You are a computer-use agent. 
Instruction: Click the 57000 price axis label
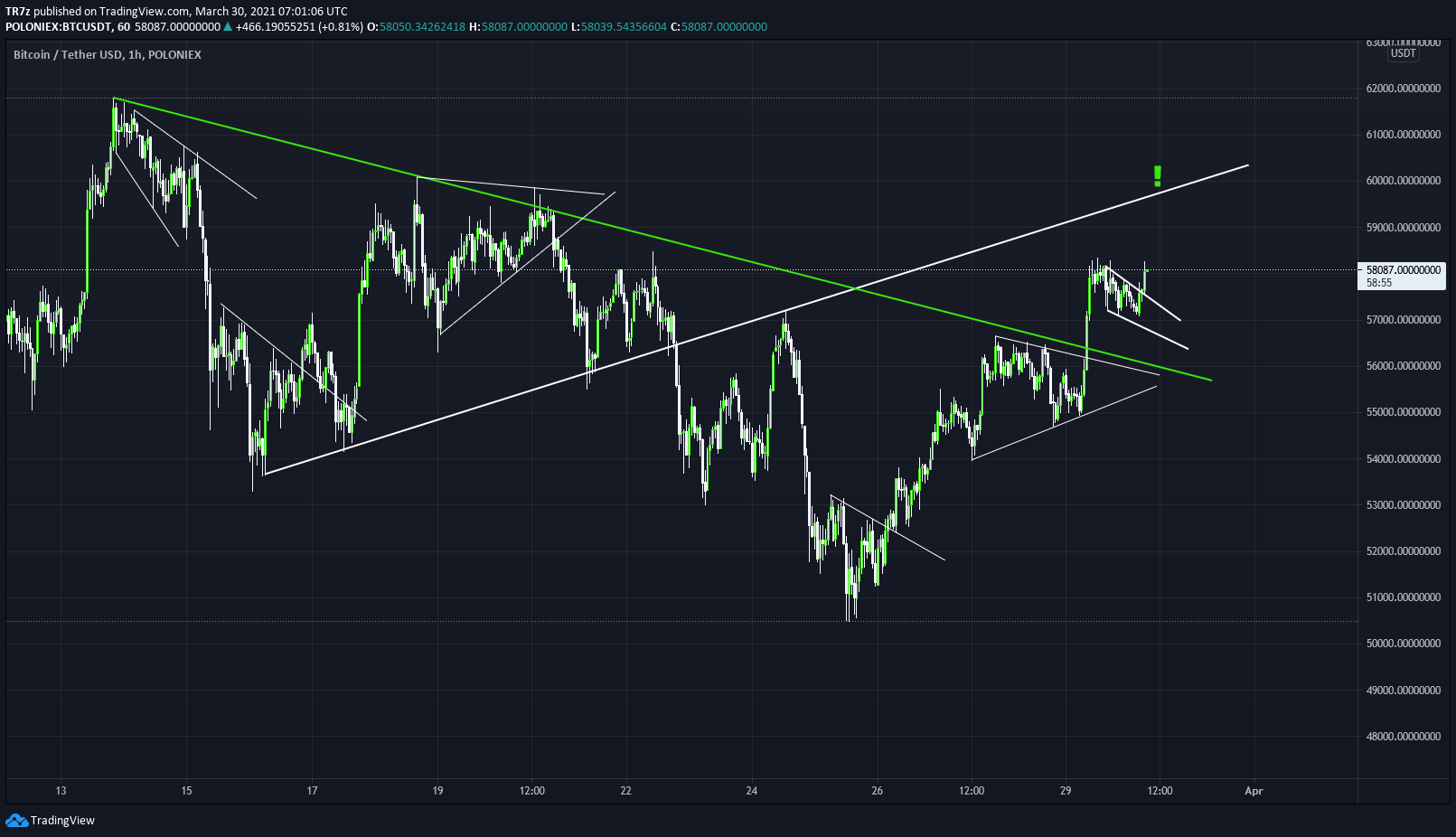coord(1404,320)
